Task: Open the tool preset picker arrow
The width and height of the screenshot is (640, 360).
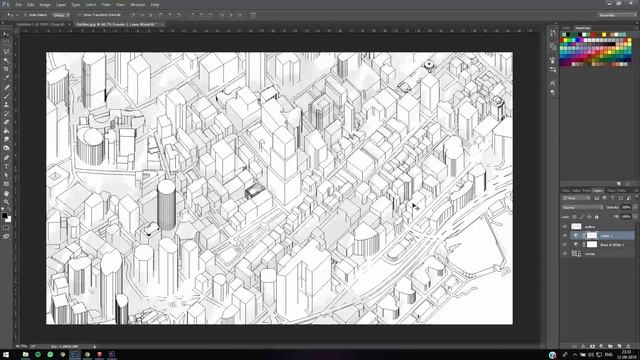Action: coord(18,15)
